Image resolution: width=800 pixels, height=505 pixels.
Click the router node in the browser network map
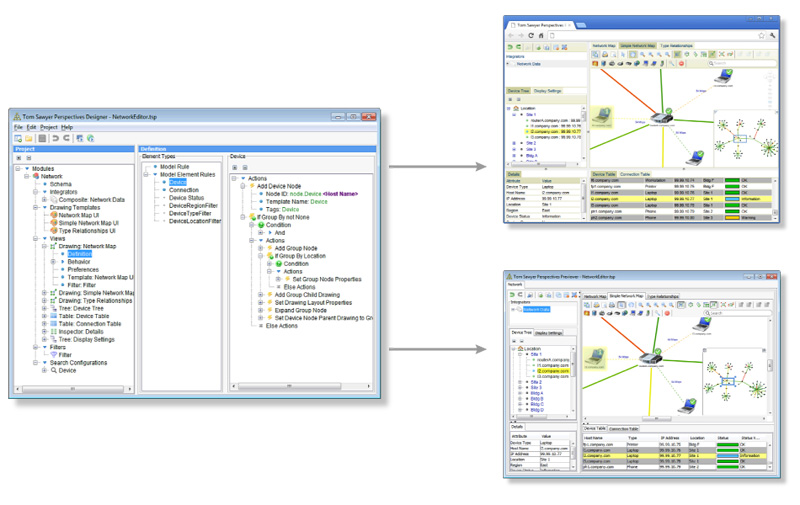tap(661, 117)
